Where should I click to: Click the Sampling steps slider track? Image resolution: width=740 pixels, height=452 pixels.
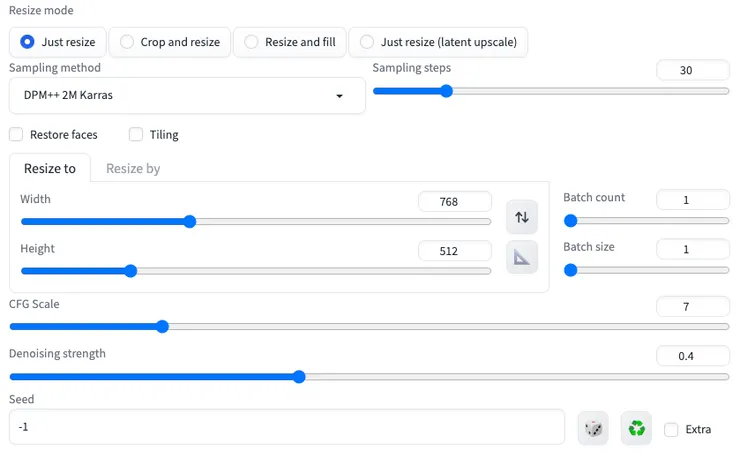click(550, 91)
